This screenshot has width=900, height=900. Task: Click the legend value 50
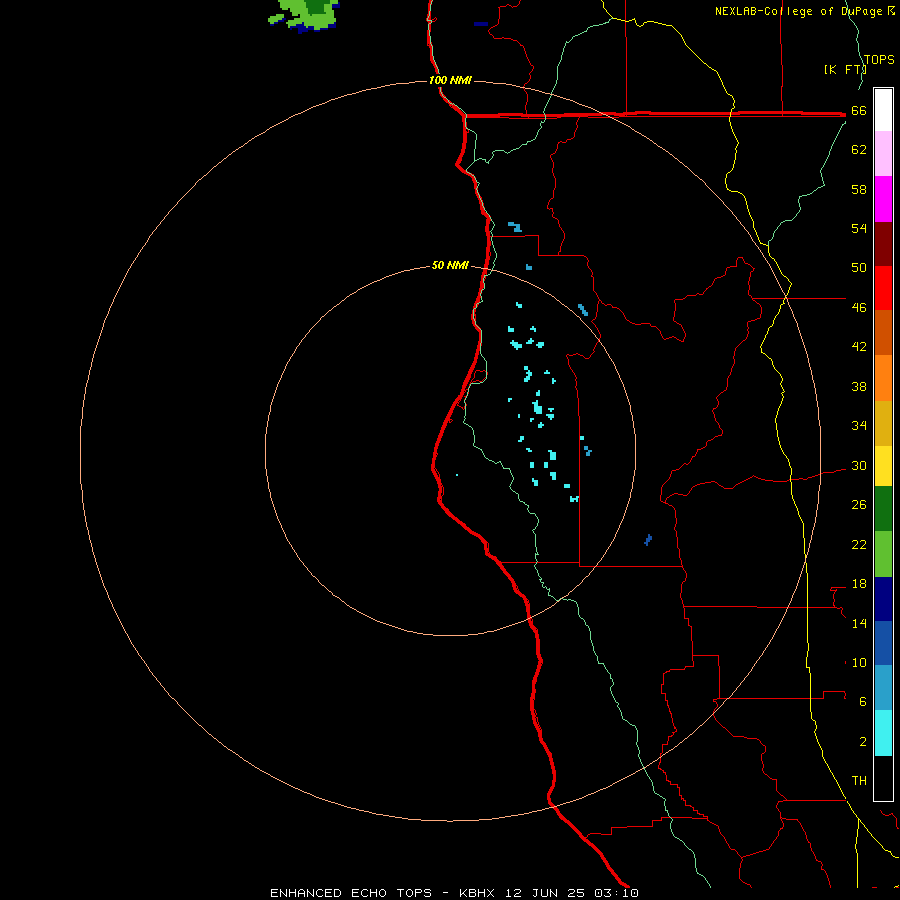click(859, 268)
